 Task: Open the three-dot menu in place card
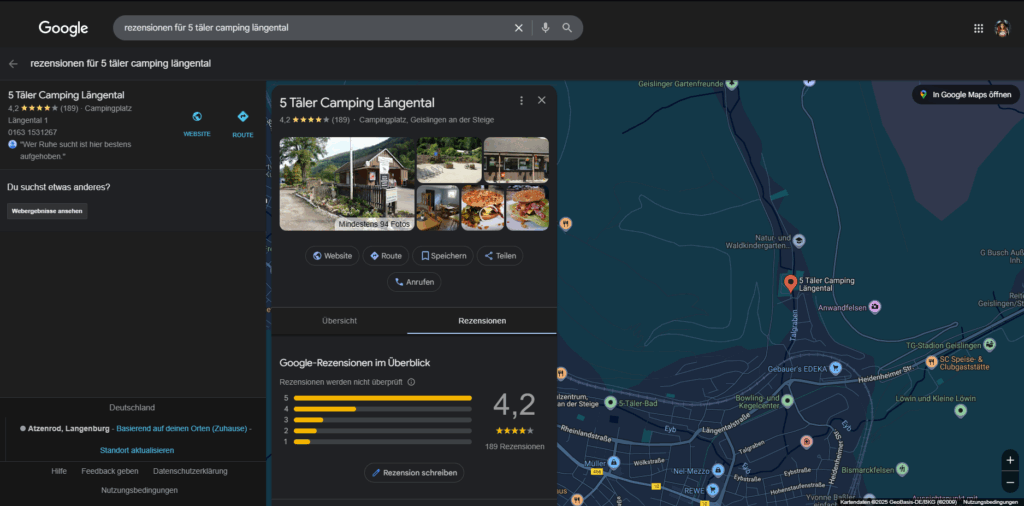[521, 101]
